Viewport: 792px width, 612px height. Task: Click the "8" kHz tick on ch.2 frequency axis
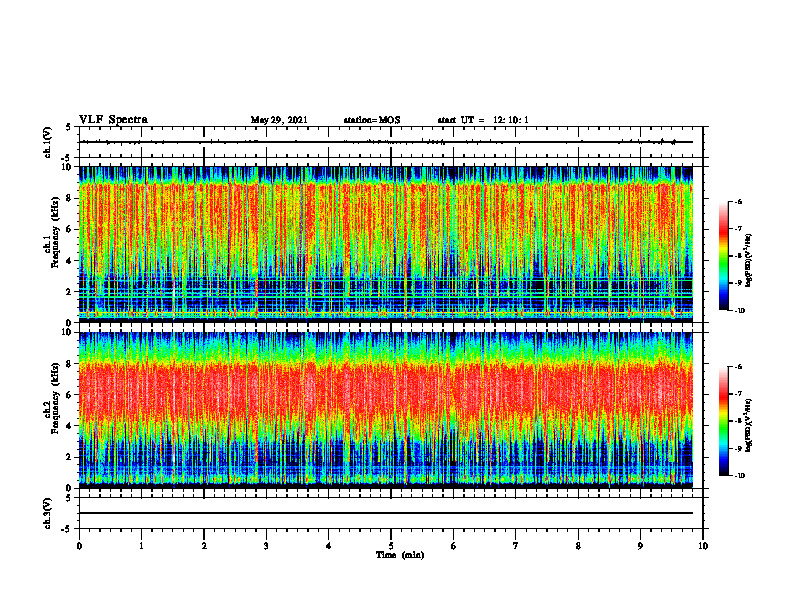(x=70, y=364)
